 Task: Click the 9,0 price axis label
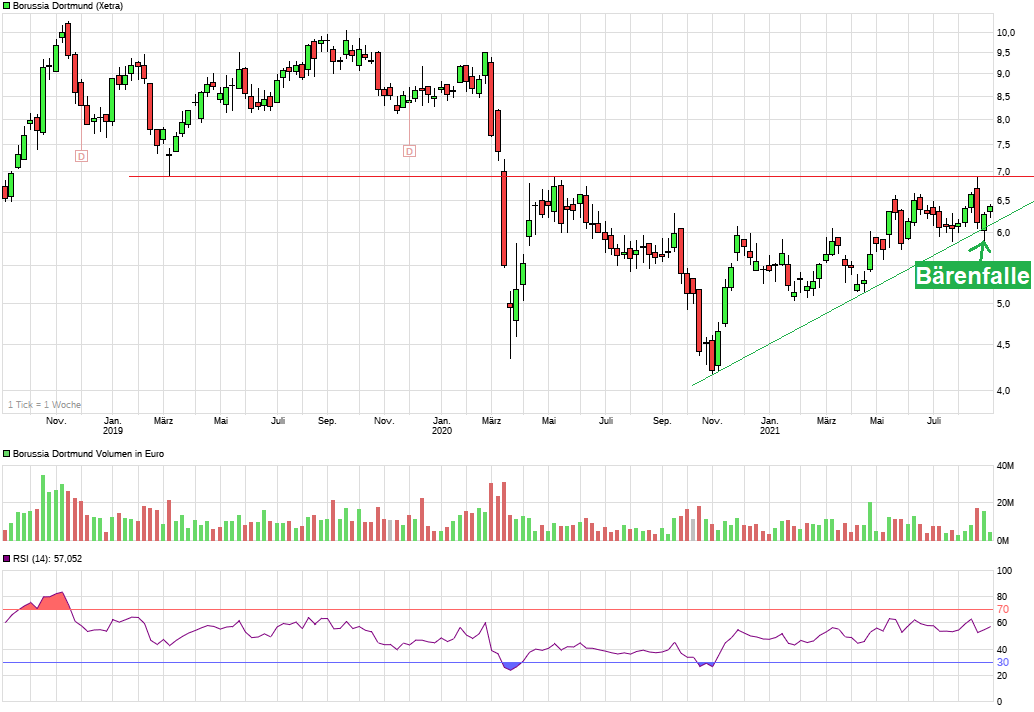tap(1003, 74)
